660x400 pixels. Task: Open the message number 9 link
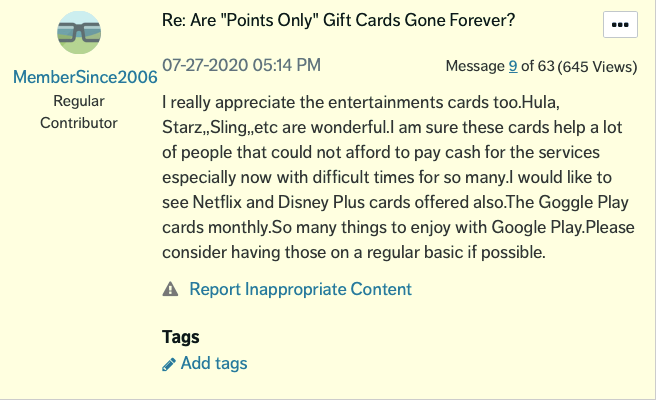[x=512, y=67]
